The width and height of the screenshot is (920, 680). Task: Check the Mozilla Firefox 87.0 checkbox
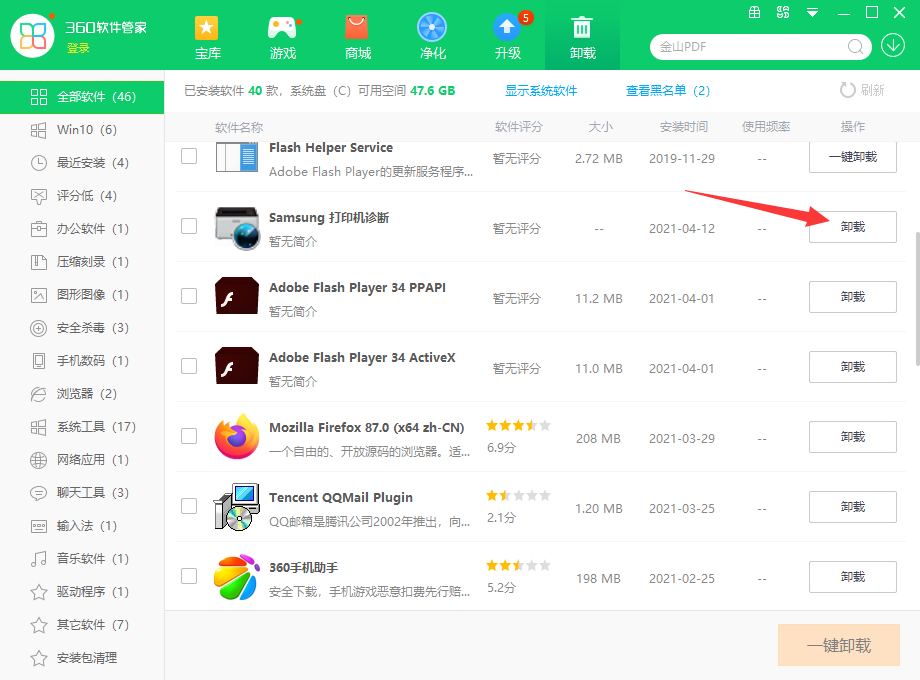(x=189, y=436)
